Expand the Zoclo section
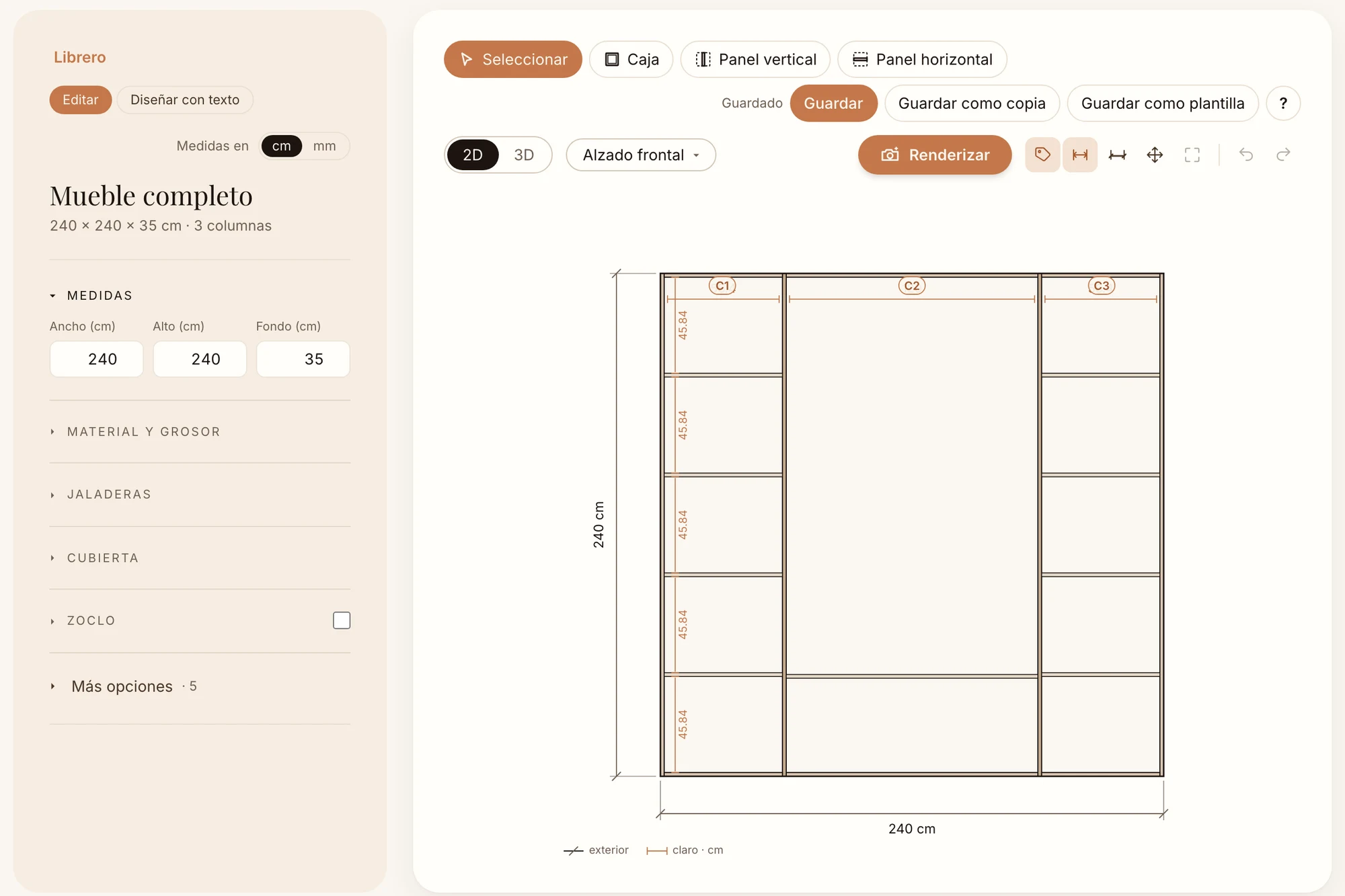 pos(83,620)
